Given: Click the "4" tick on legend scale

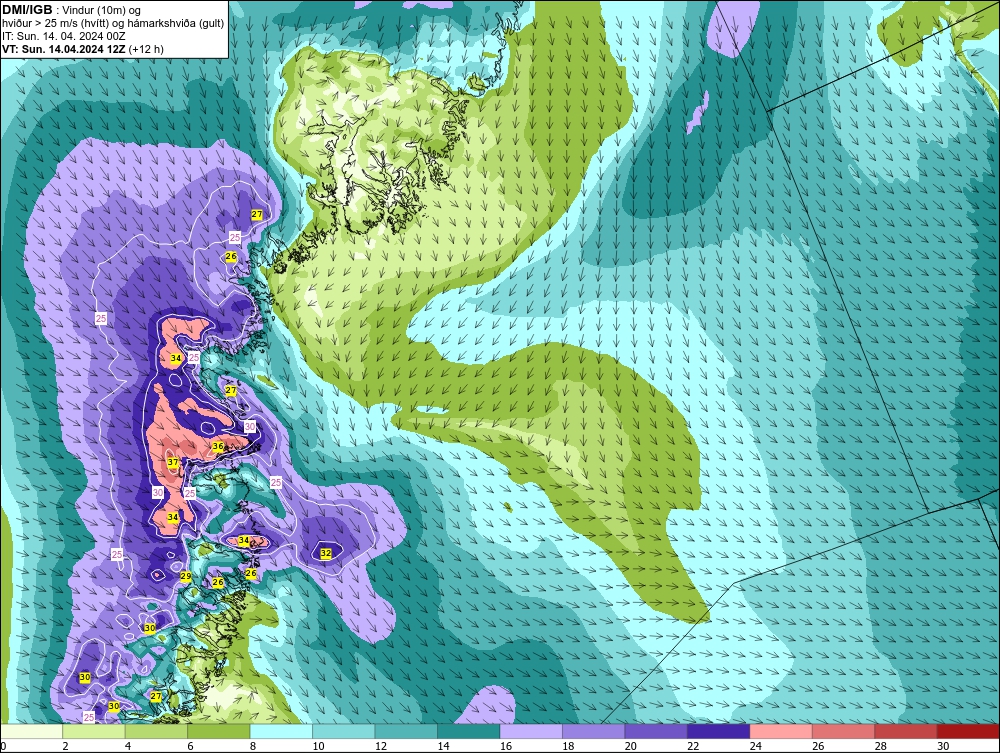Looking at the screenshot, I should [x=128, y=746].
